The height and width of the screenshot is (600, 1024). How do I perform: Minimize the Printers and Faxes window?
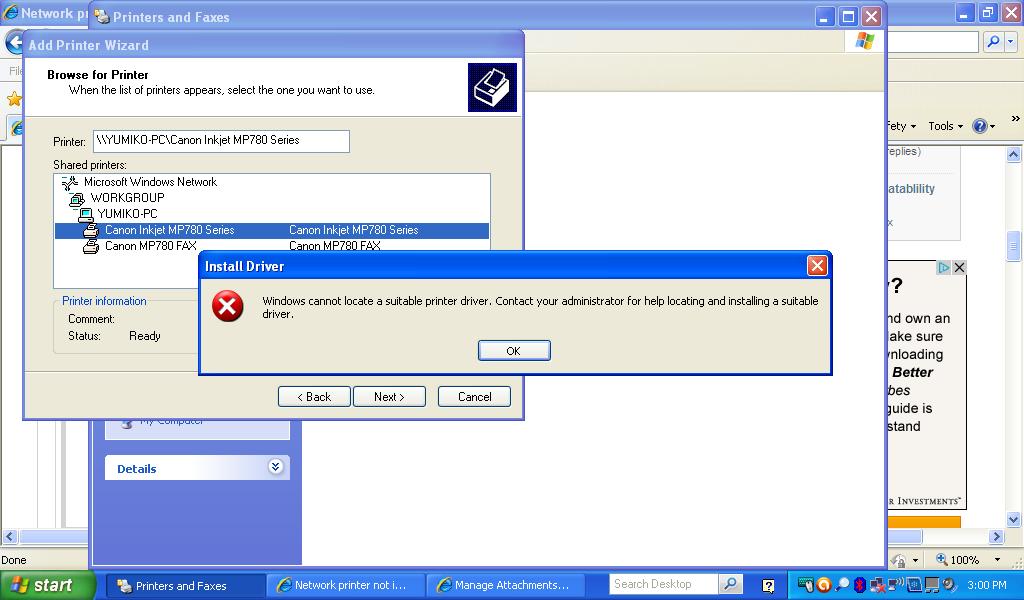coord(825,16)
